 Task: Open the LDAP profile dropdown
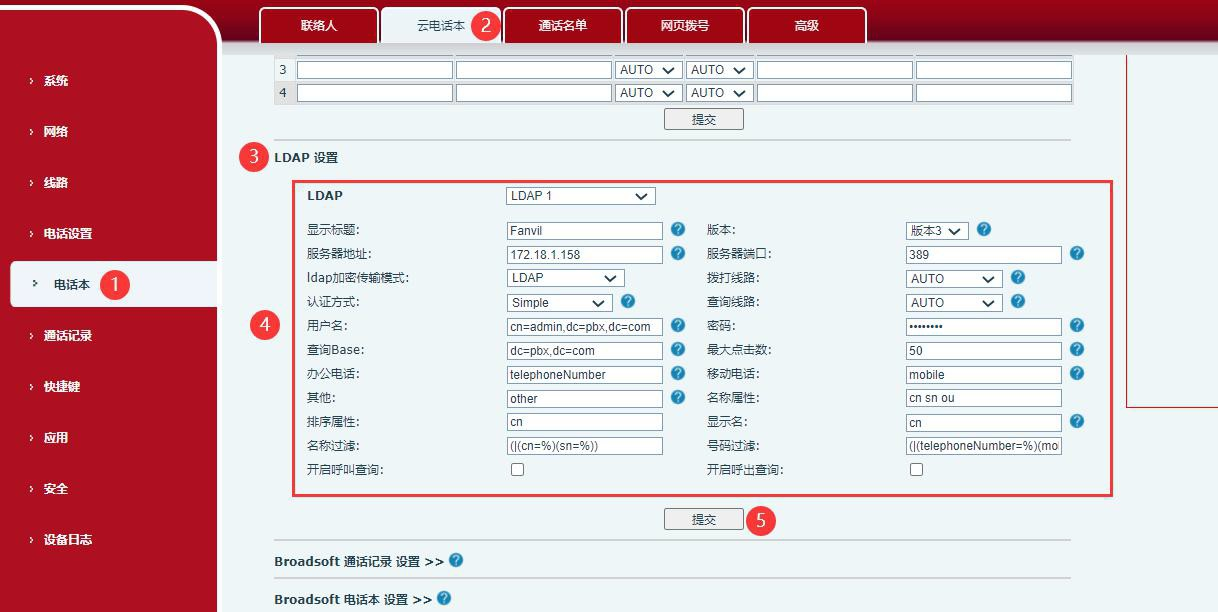(580, 195)
